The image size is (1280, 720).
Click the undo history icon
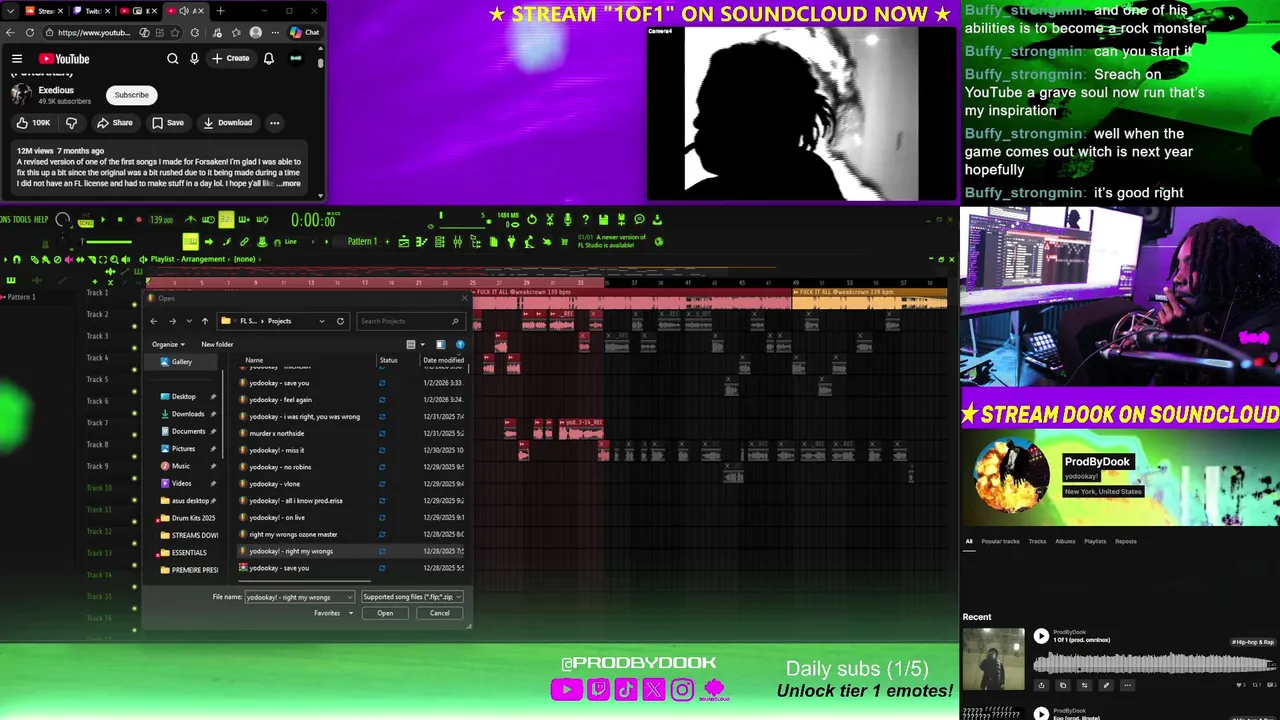tap(532, 219)
